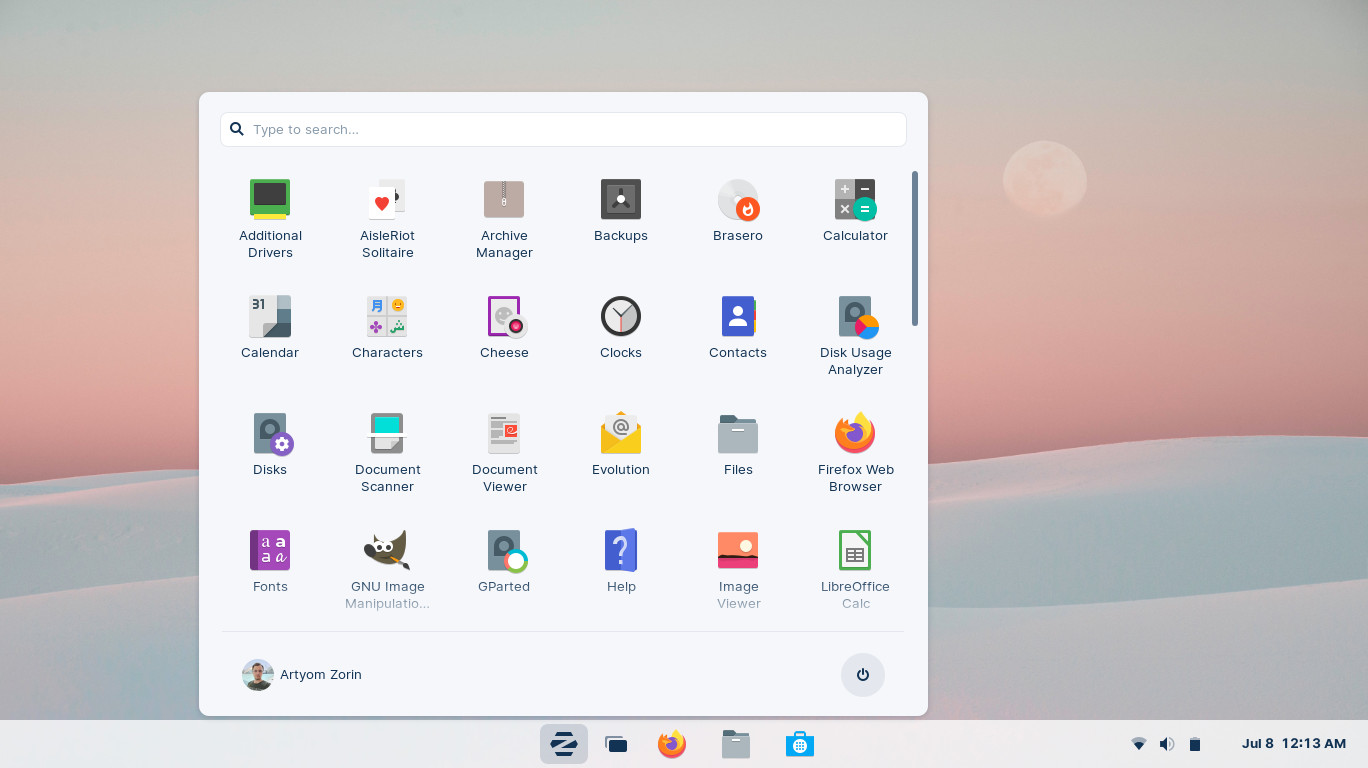Viewport: 1368px width, 768px height.
Task: Launch the Calendar app
Action: (x=270, y=327)
